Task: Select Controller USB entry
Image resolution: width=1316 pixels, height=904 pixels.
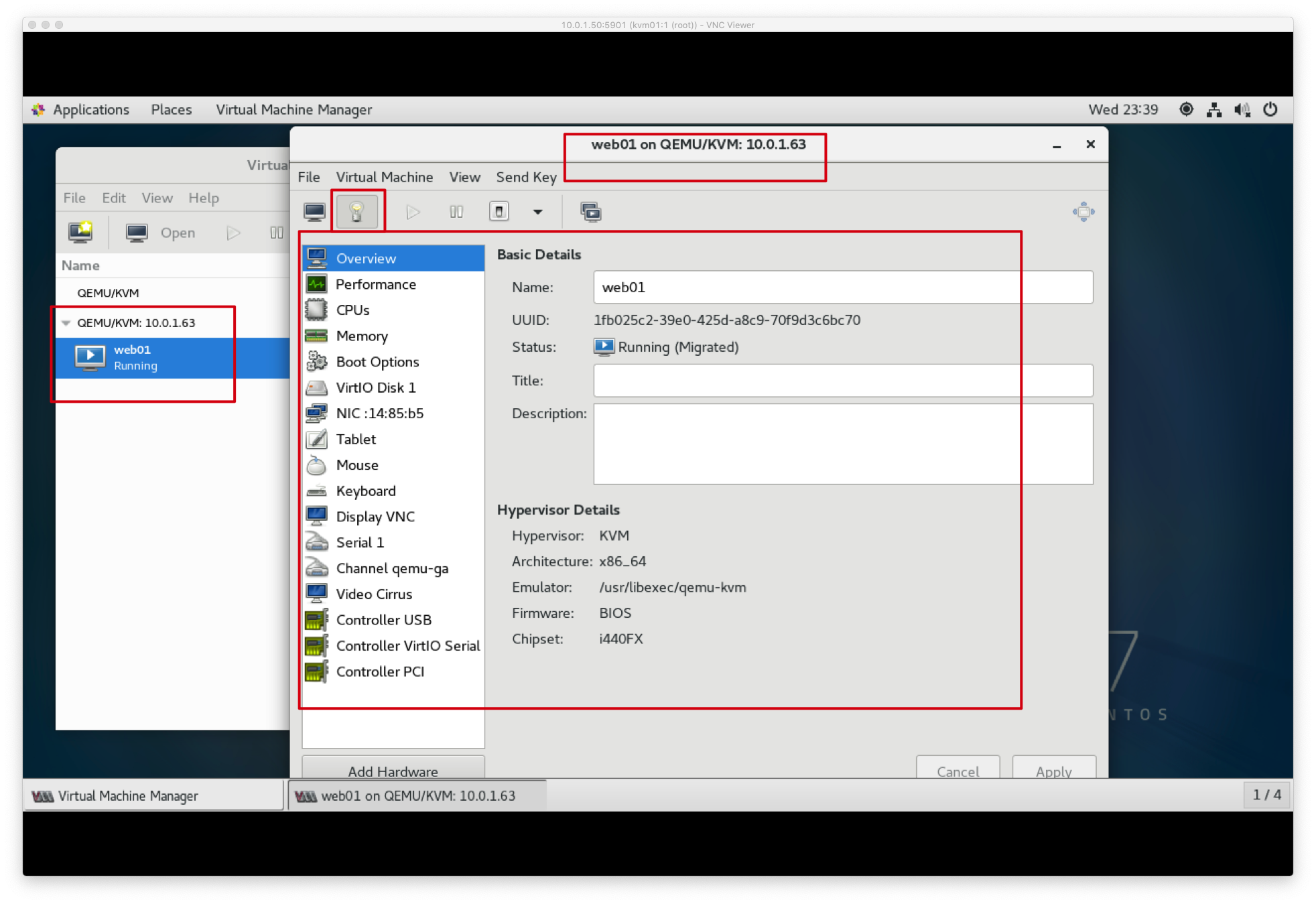Action: tap(393, 619)
